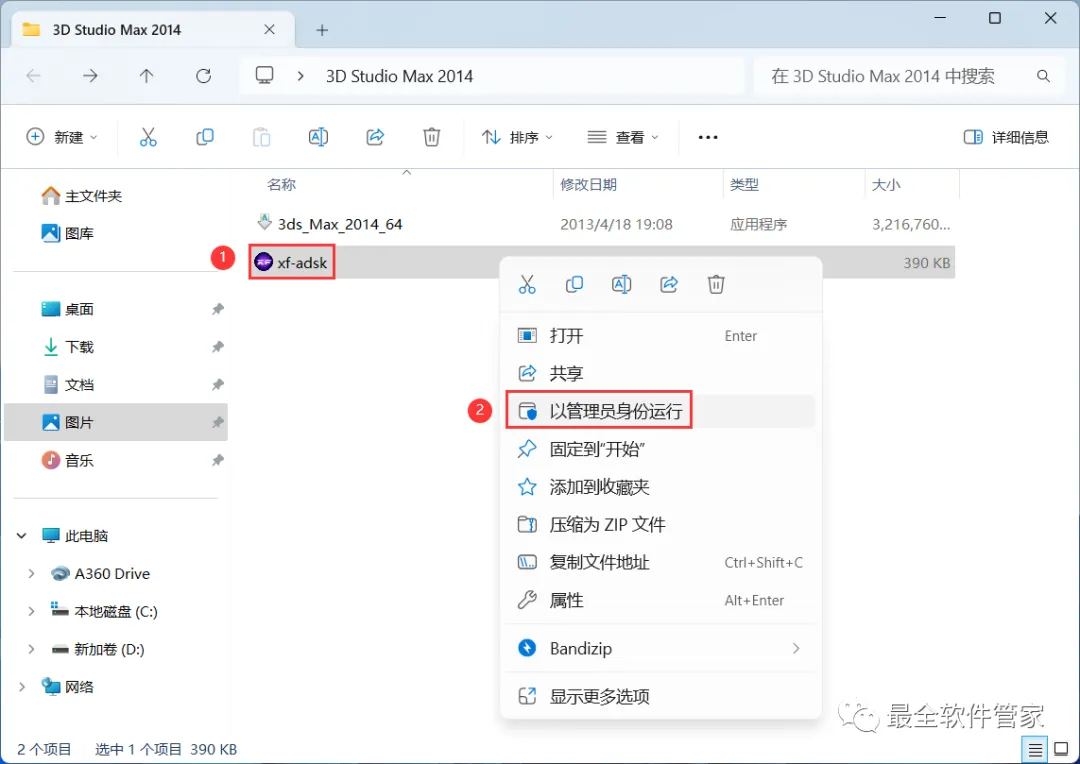Open 主文件夹 in the sidebar
The width and height of the screenshot is (1080, 764).
tap(81, 196)
